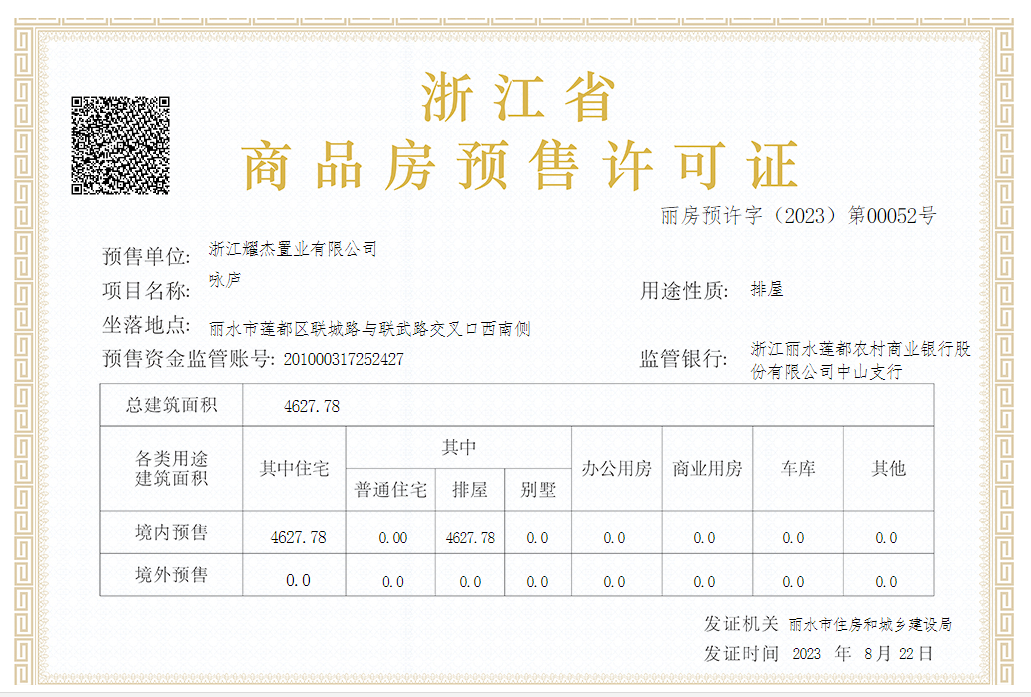
Task: Click the 境内预售 row label
Action: click(171, 532)
